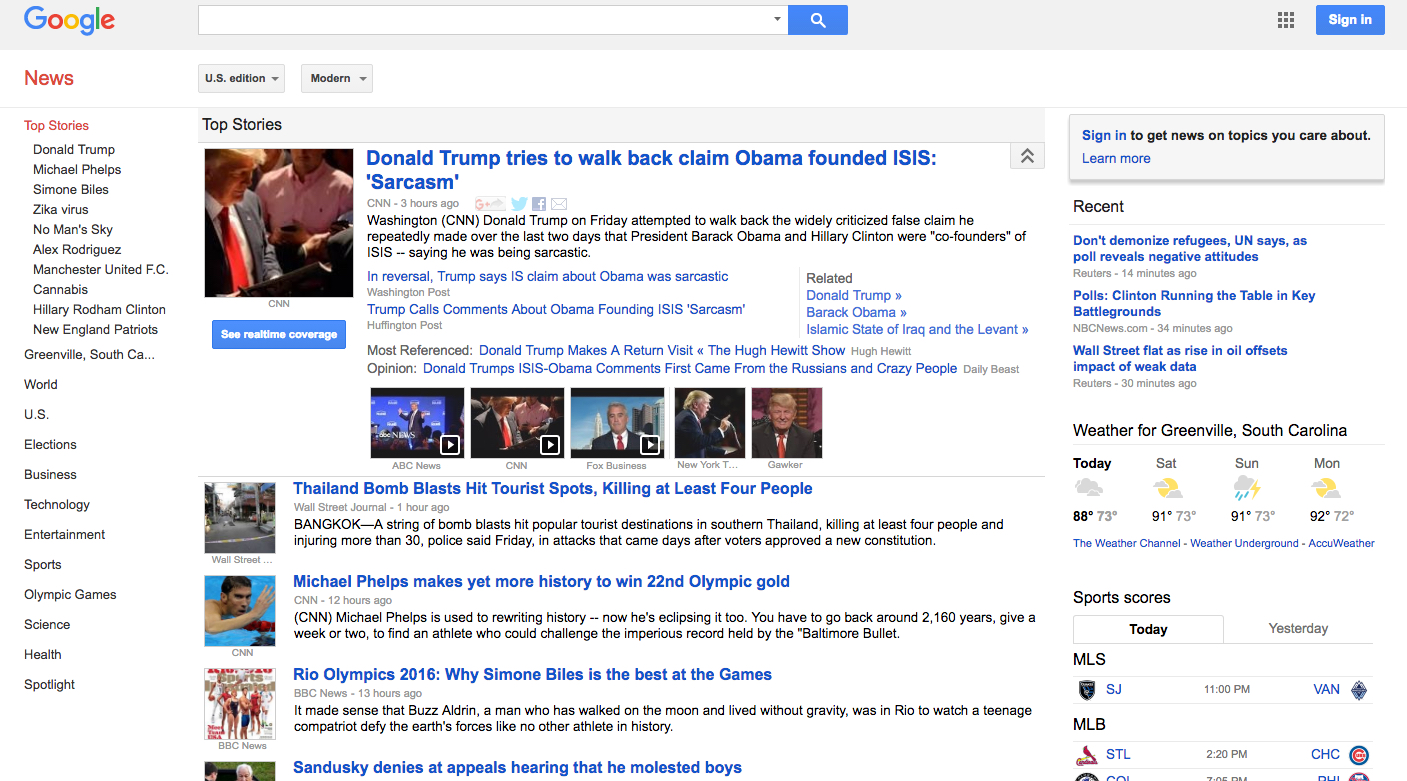Click the AccuWeather link
The width and height of the screenshot is (1407, 781).
(x=1342, y=543)
